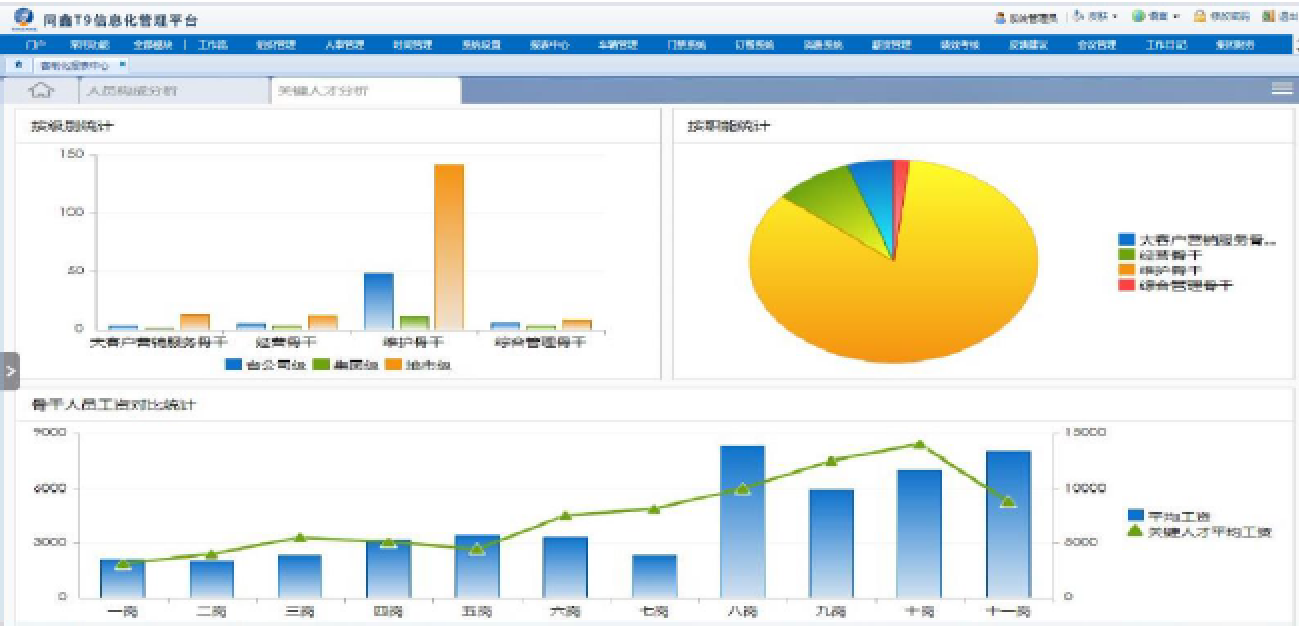This screenshot has width=1299, height=627.
Task: Click the lock icon to change password
Action: (x=1200, y=17)
